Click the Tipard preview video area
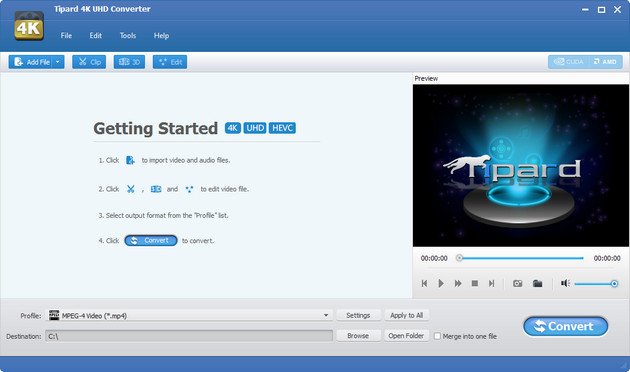 tap(521, 166)
